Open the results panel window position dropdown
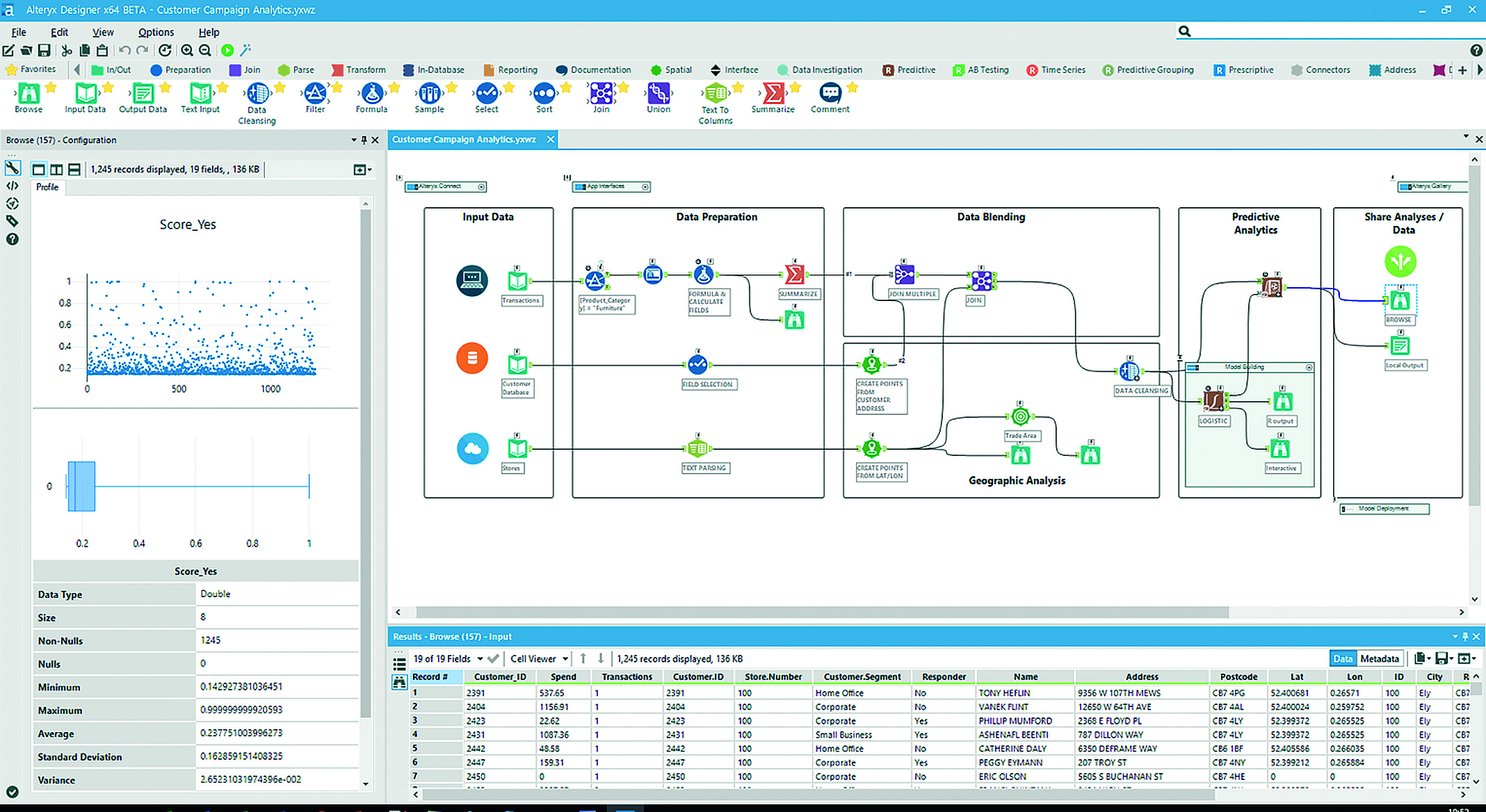The image size is (1486, 812). coord(1455,636)
